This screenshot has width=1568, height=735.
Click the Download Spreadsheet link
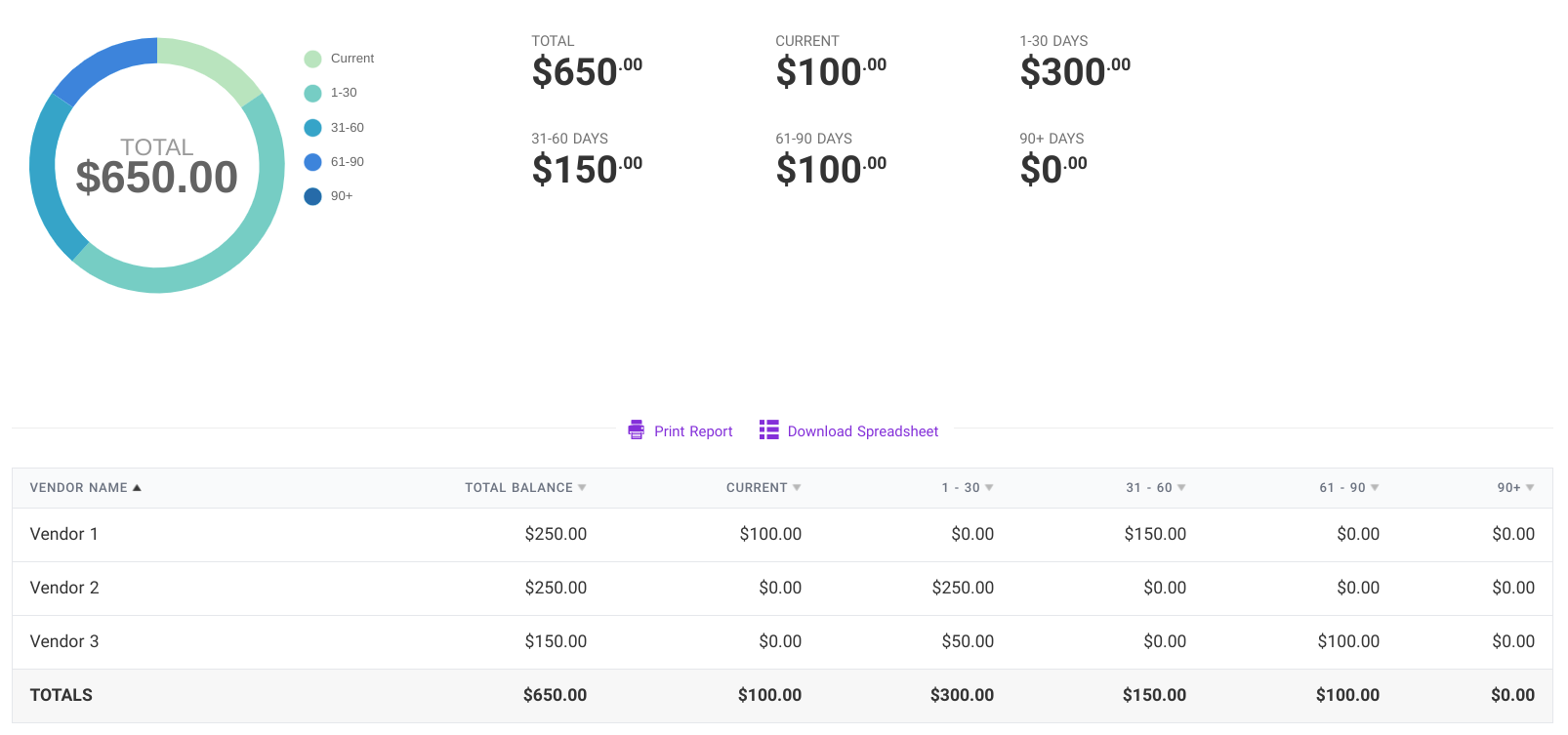tap(863, 431)
